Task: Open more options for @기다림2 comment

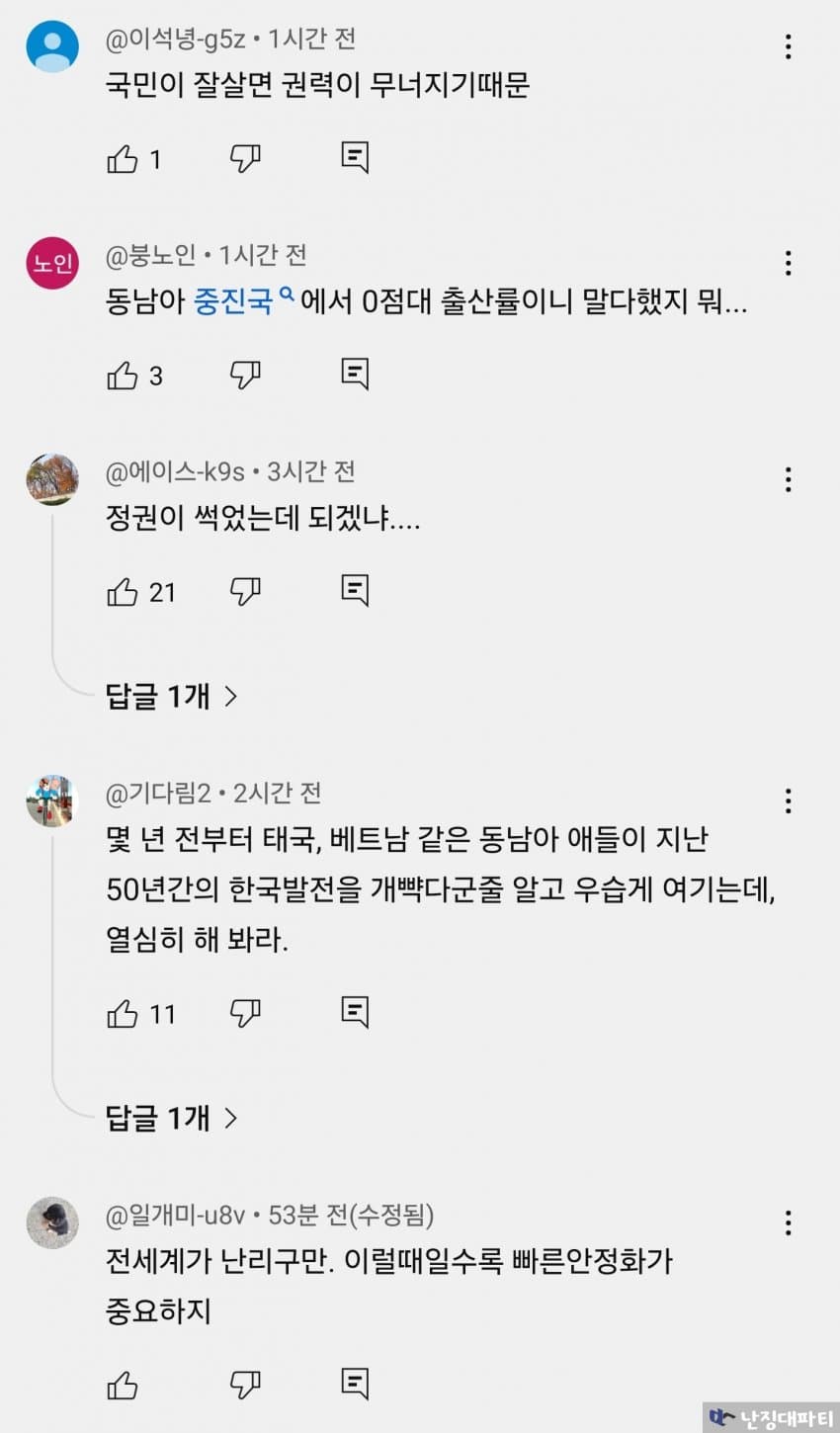Action: pyautogui.click(x=788, y=801)
